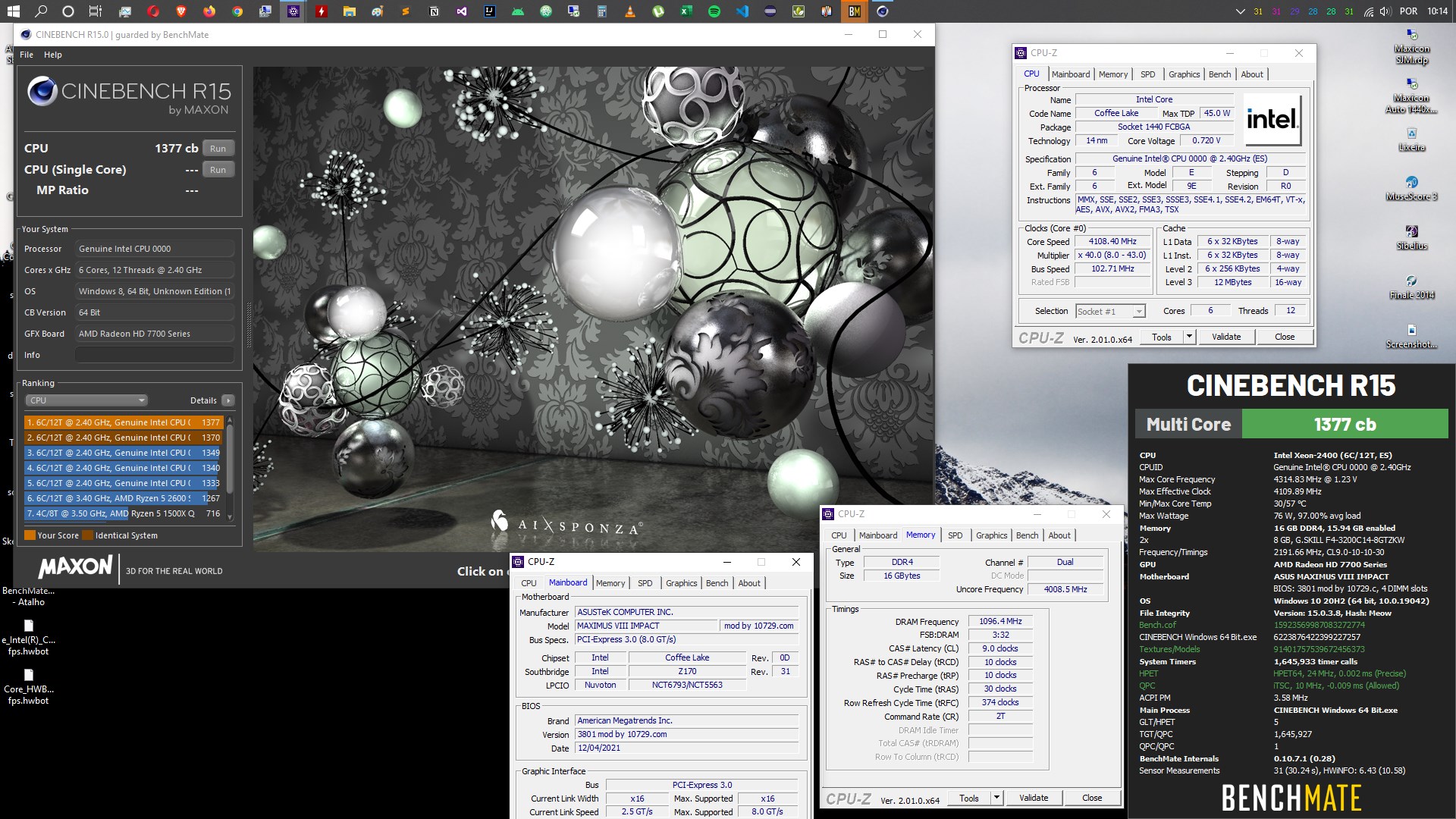Screen dimensions: 1456x819
Task: Open Cinebench File menu
Action: [x=27, y=55]
